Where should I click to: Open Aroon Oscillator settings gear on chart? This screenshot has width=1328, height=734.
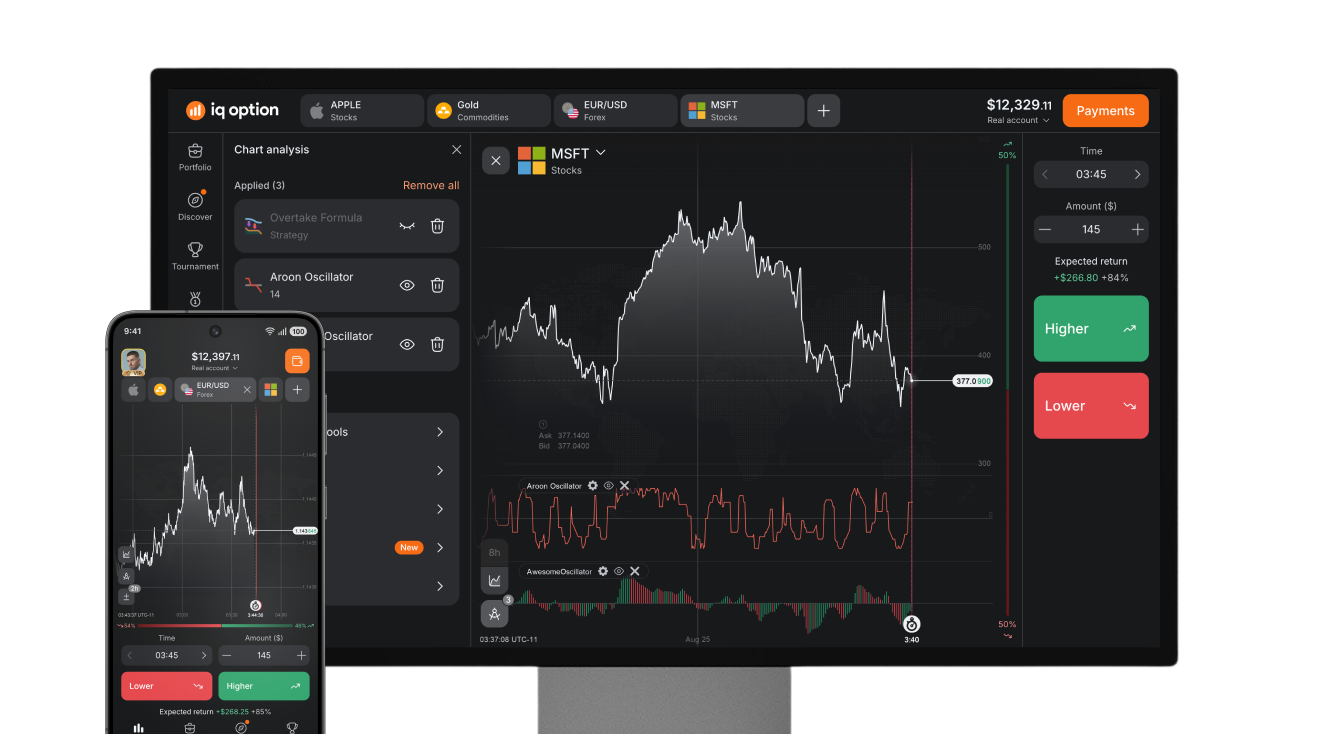[x=592, y=486]
